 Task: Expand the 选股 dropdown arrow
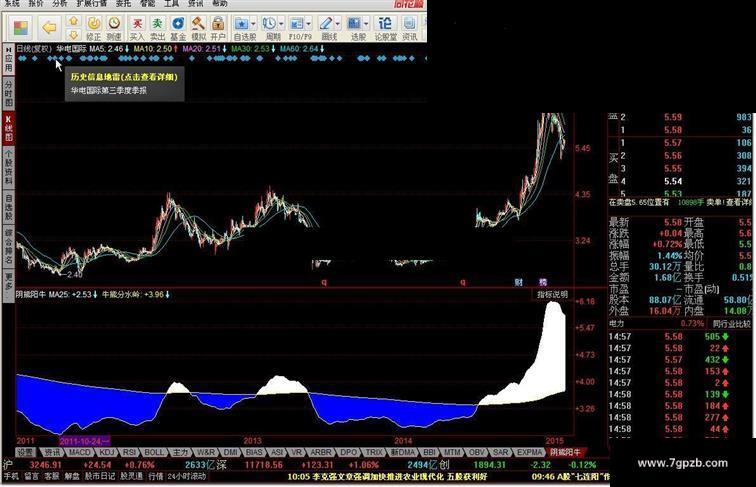point(366,23)
